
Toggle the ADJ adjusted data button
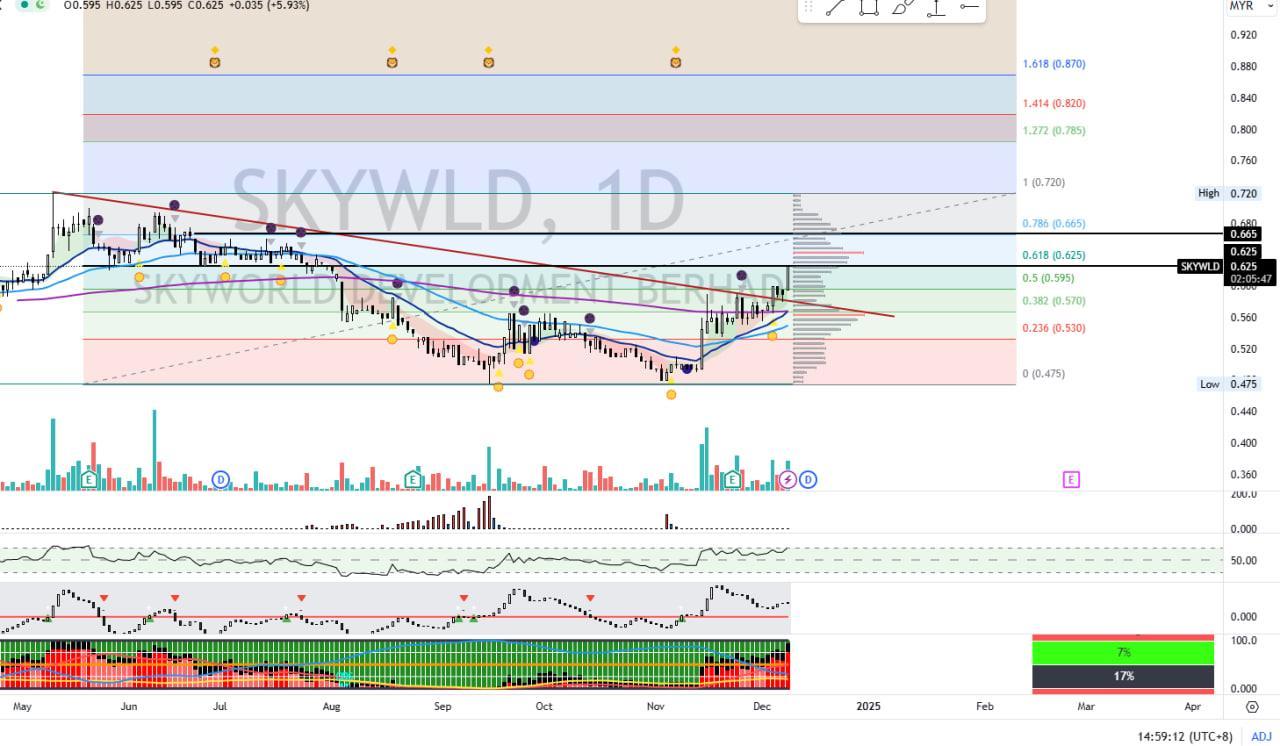point(1261,736)
